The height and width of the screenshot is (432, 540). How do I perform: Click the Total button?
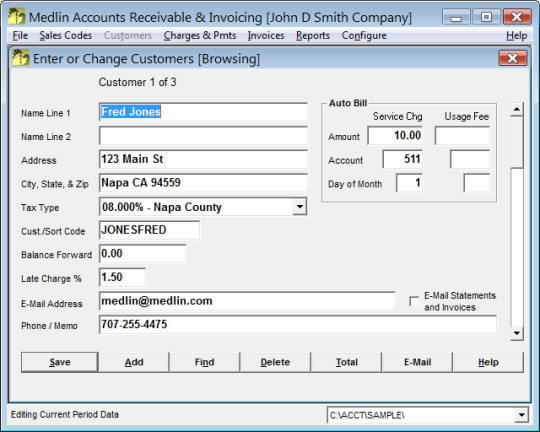pos(346,362)
